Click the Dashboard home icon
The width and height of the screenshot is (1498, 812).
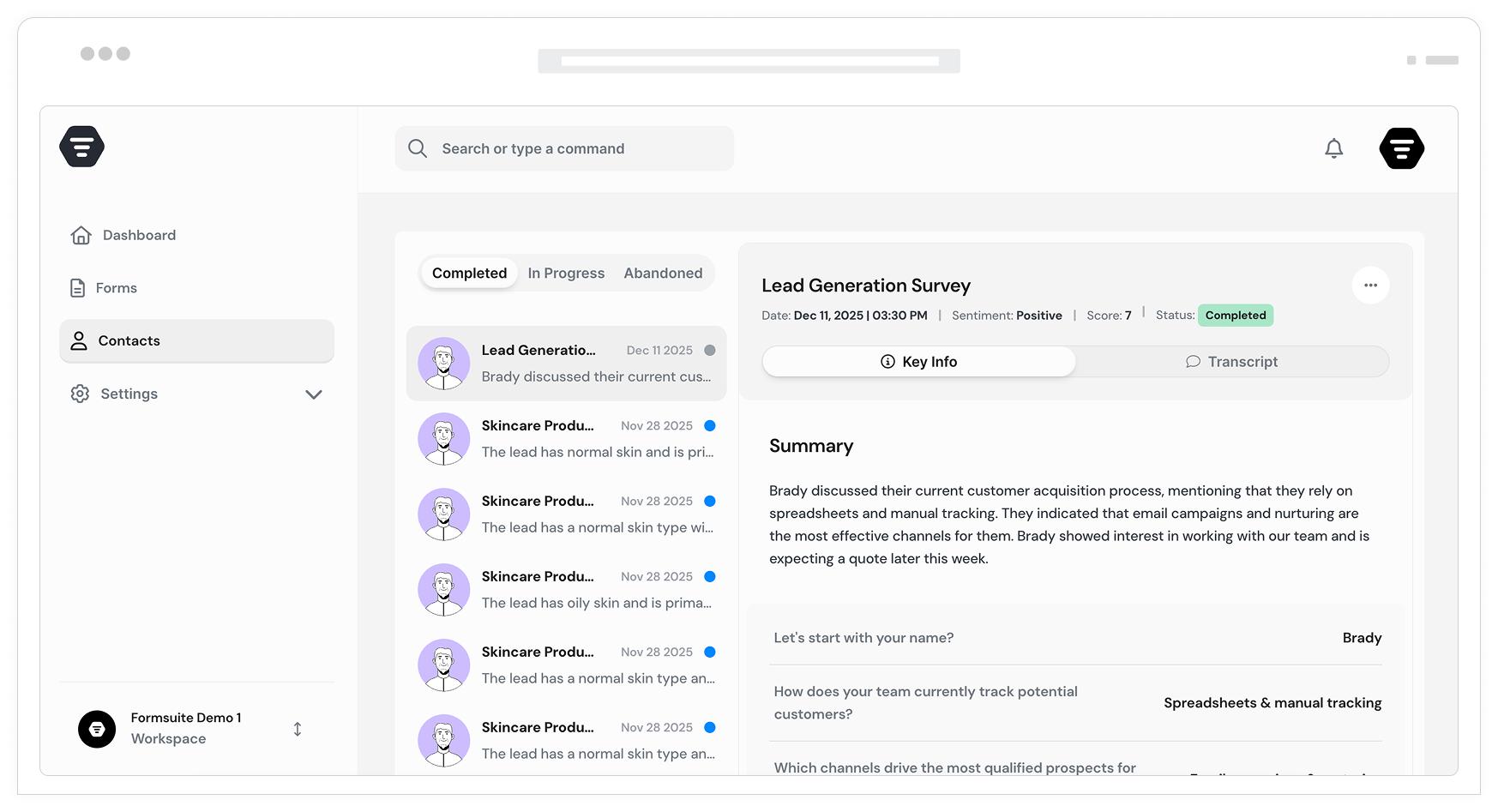click(x=81, y=235)
